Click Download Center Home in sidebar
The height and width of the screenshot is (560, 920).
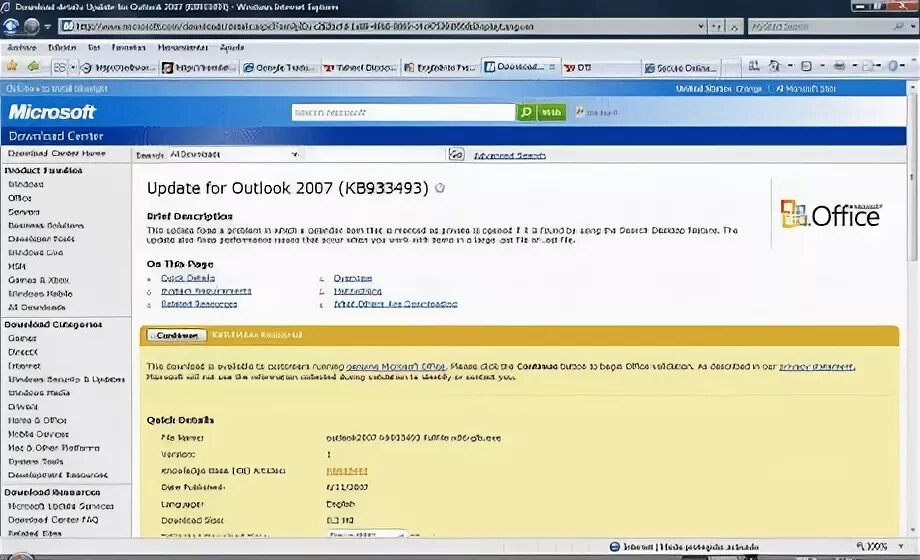(x=57, y=153)
